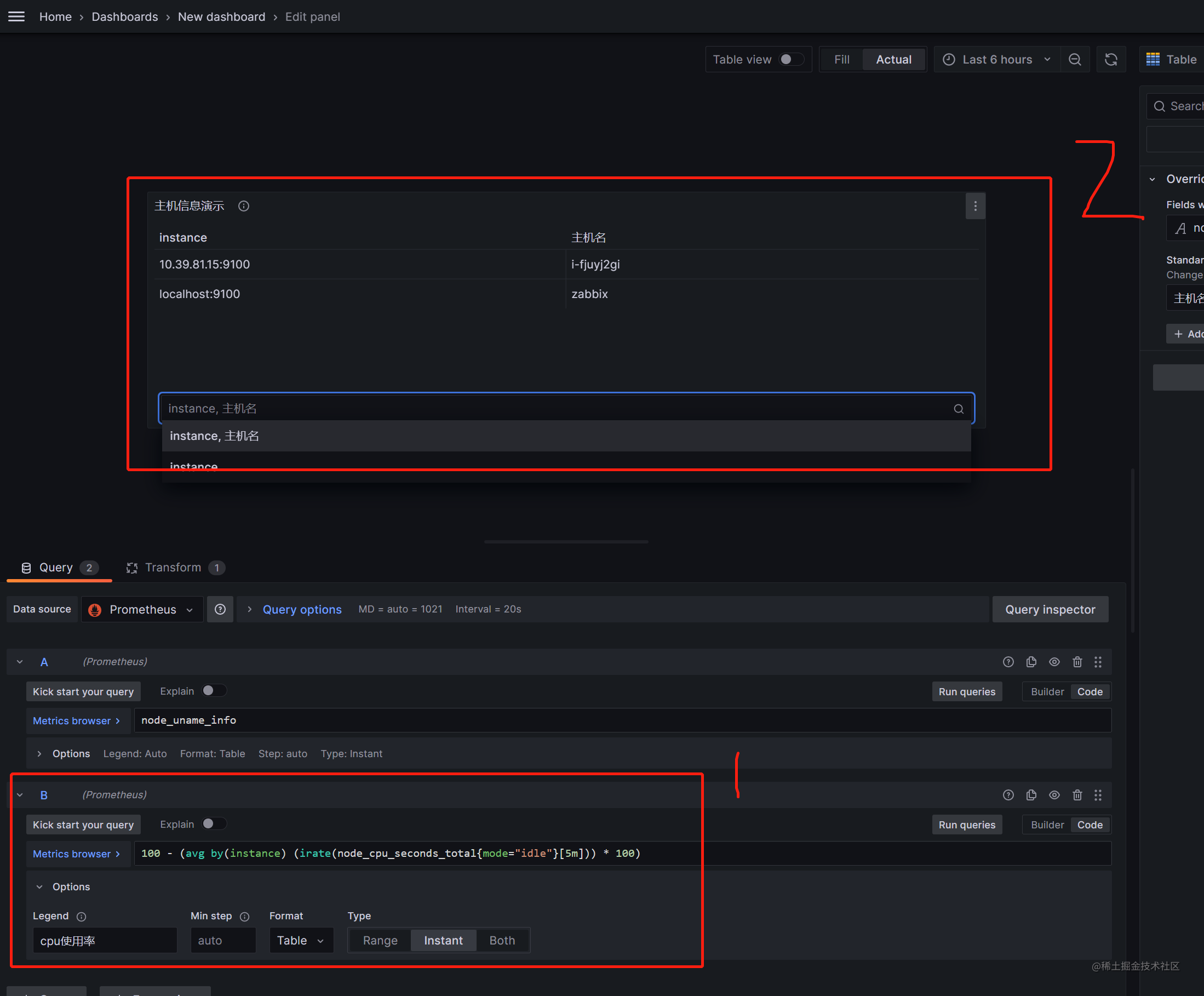Click the data source help icon
Screen dimensions: 1204x996
tap(220, 609)
